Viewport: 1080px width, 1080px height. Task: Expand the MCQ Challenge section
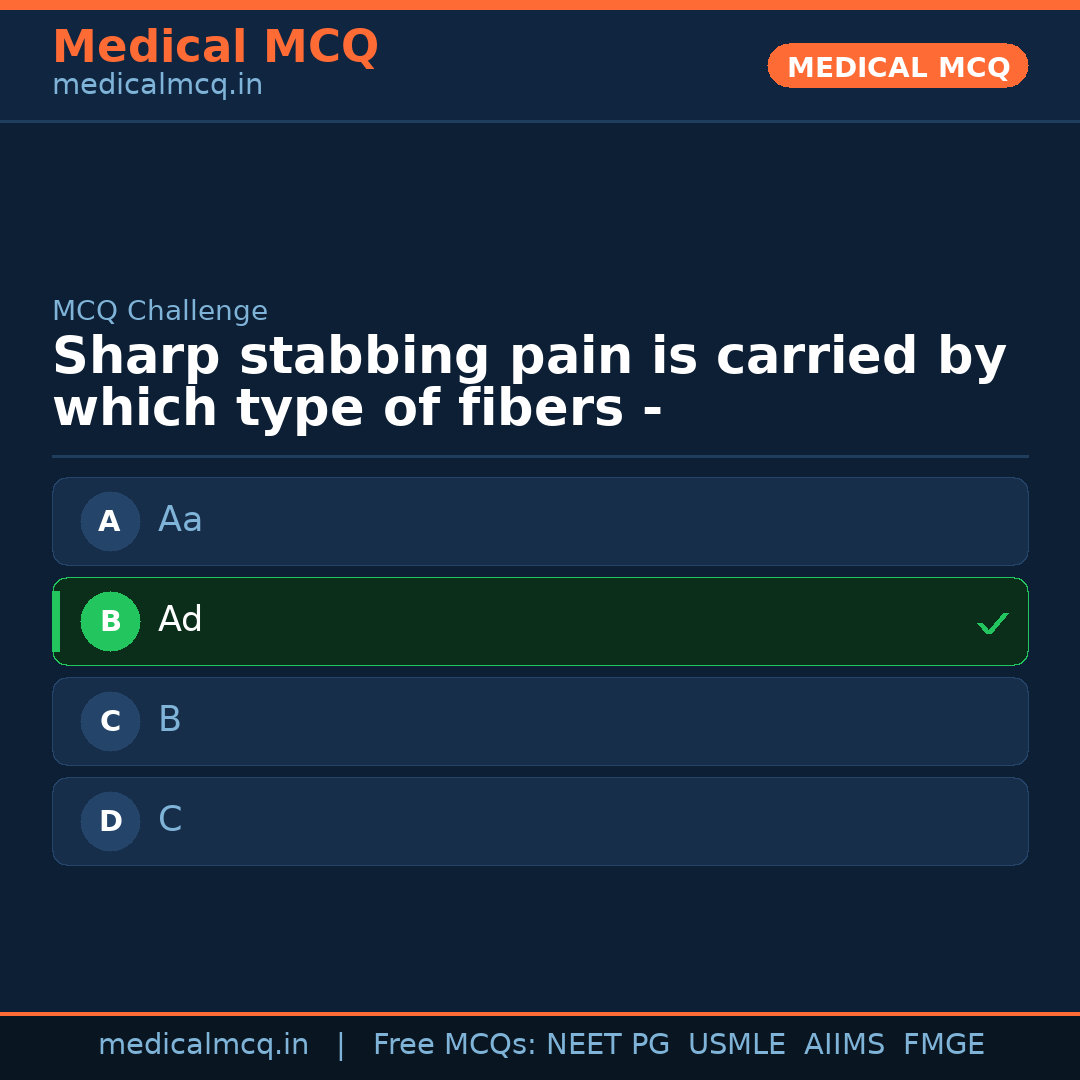click(x=160, y=311)
